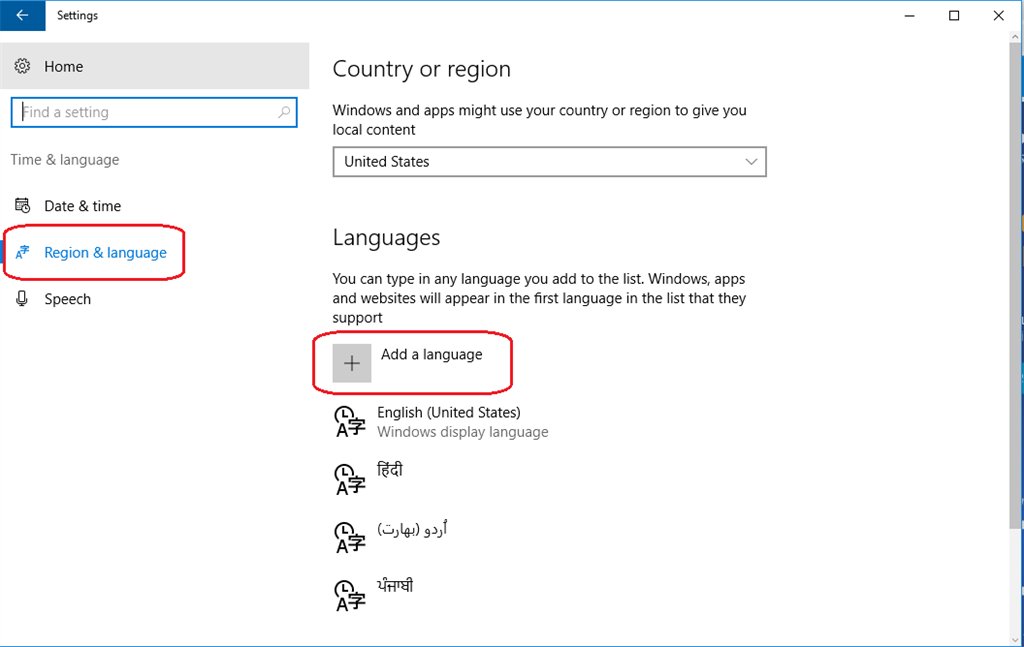Viewport: 1024px width, 647px height.
Task: Click the Region & language globe icon
Action: (x=24, y=252)
